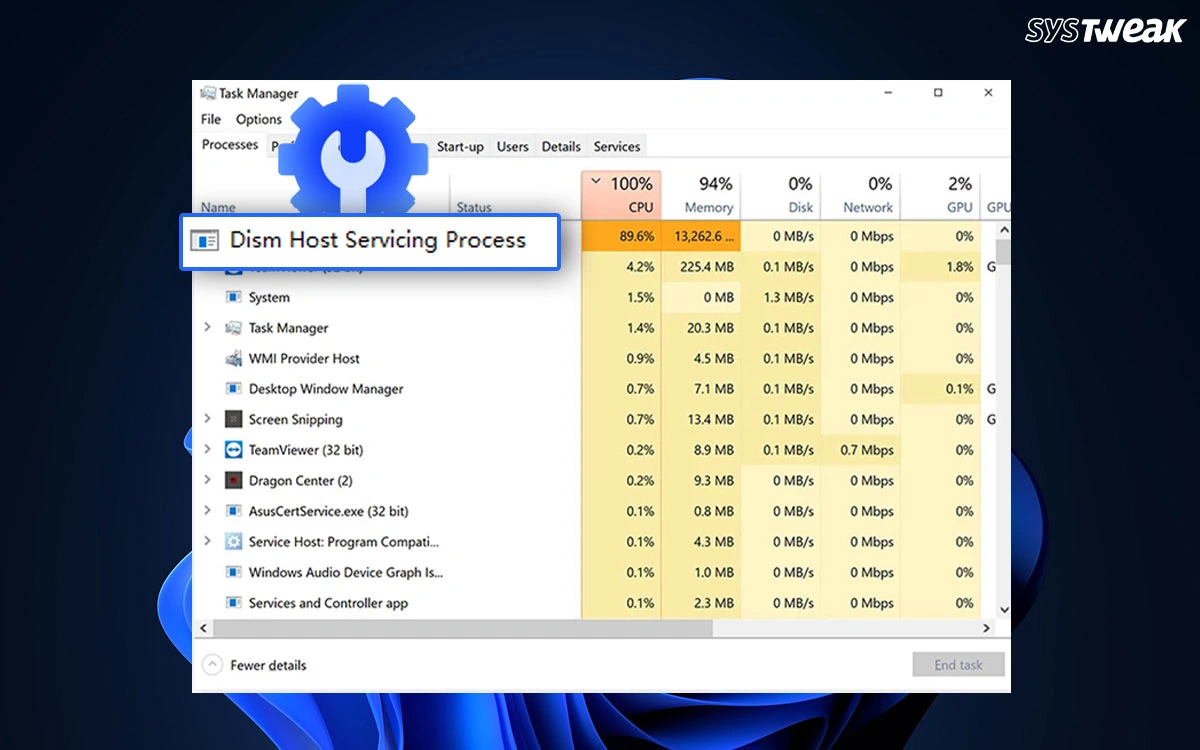Click the Task Manager title bar icon
The width and height of the screenshot is (1200, 750).
[207, 92]
